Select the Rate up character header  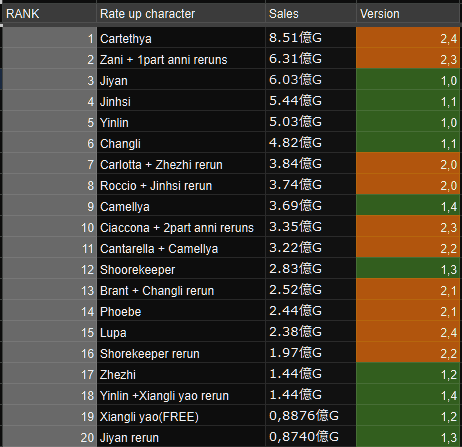181,14
